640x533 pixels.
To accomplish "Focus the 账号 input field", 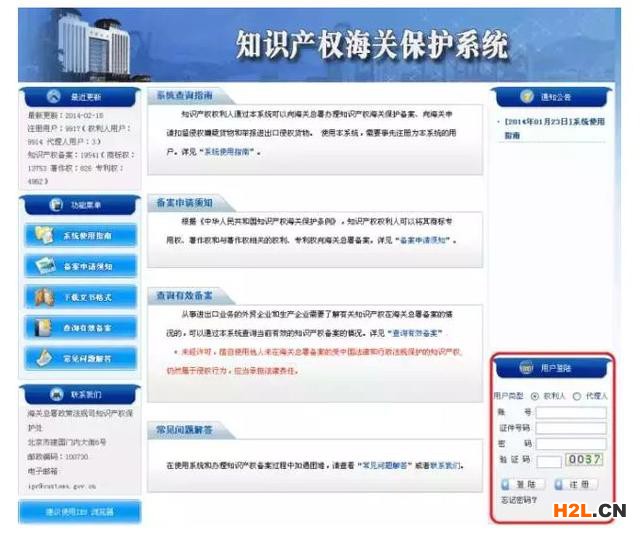I will pos(571,413).
